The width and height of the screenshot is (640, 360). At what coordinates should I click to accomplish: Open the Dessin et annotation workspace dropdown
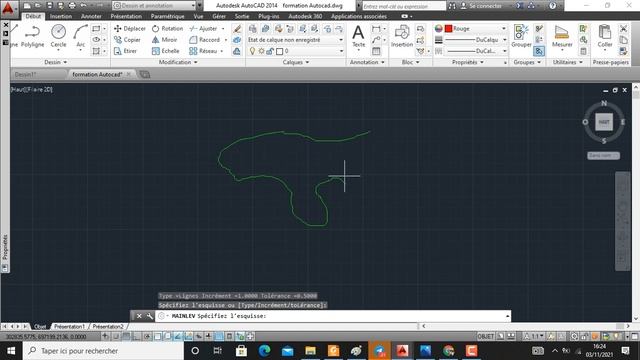[154, 6]
